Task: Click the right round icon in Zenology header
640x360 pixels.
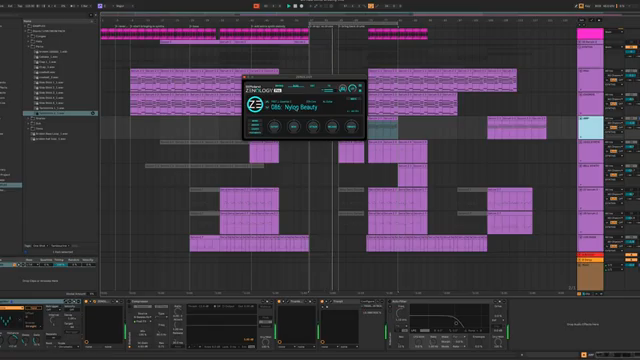Action: pyautogui.click(x=352, y=89)
